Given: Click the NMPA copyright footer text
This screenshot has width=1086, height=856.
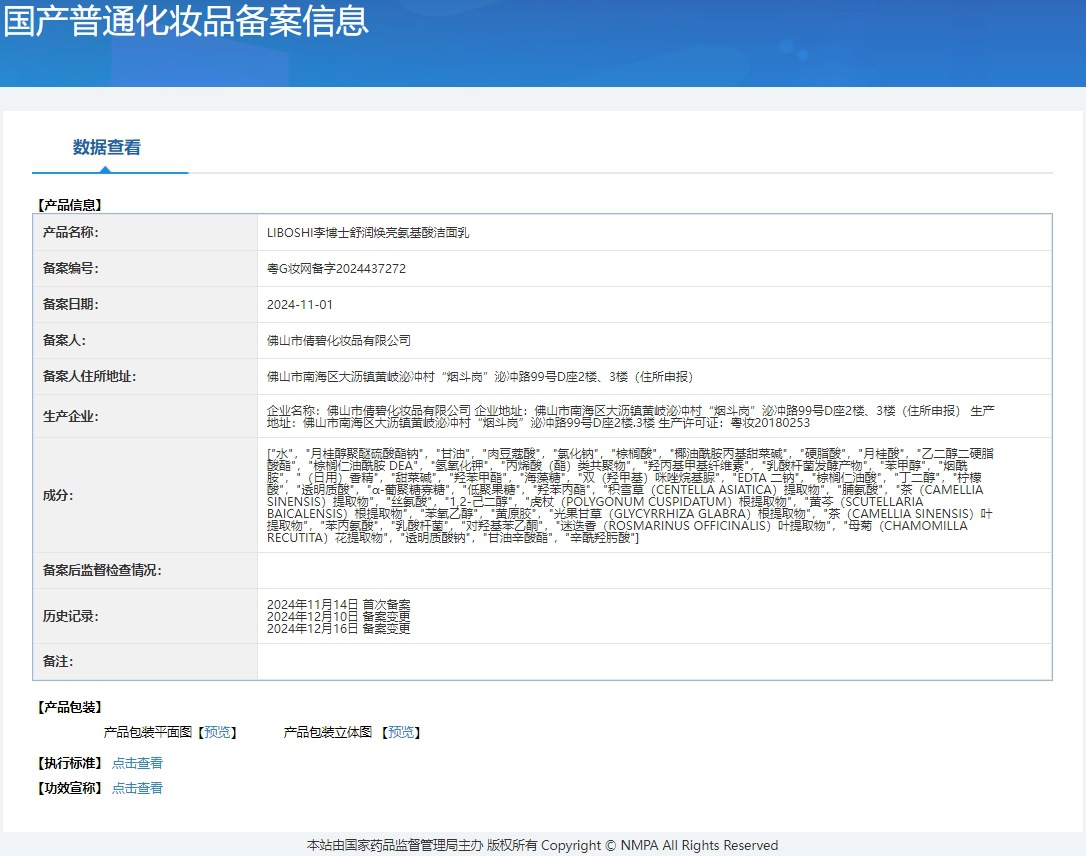Looking at the screenshot, I should 542,845.
